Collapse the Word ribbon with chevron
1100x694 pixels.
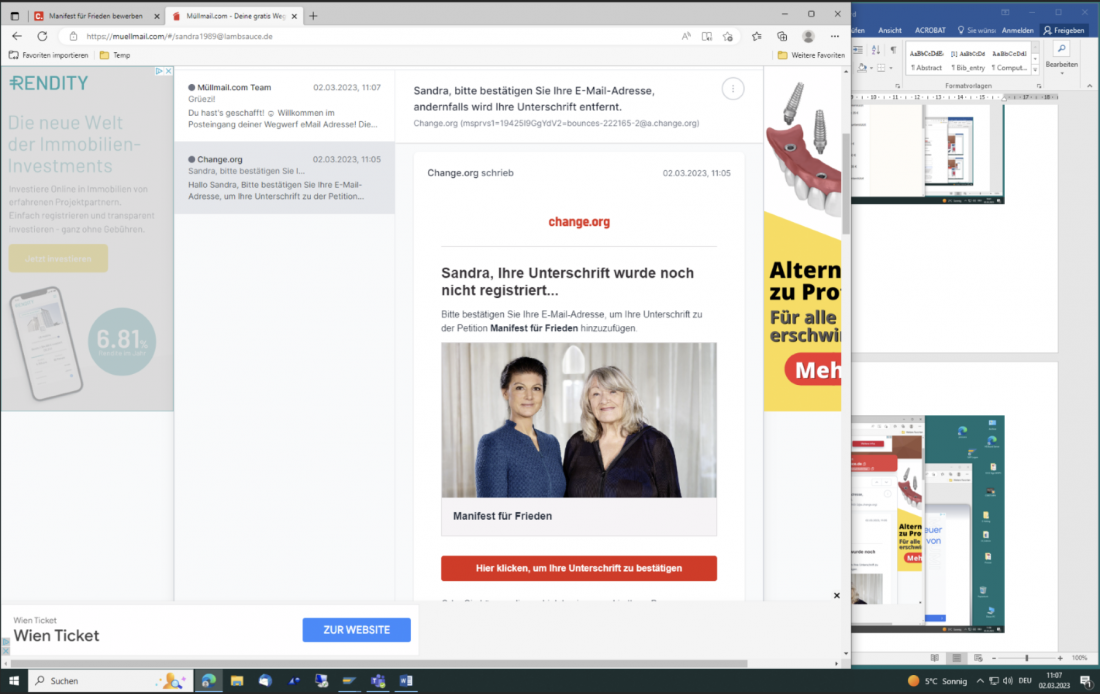1088,86
